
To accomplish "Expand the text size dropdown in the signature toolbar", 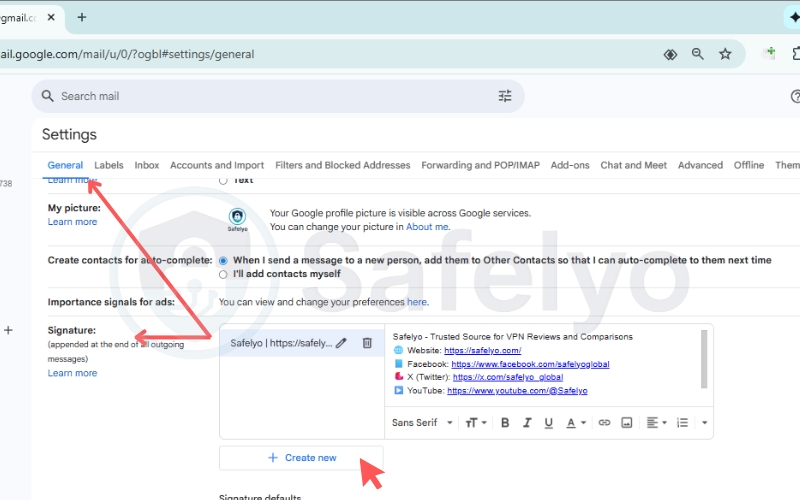I will coord(476,423).
